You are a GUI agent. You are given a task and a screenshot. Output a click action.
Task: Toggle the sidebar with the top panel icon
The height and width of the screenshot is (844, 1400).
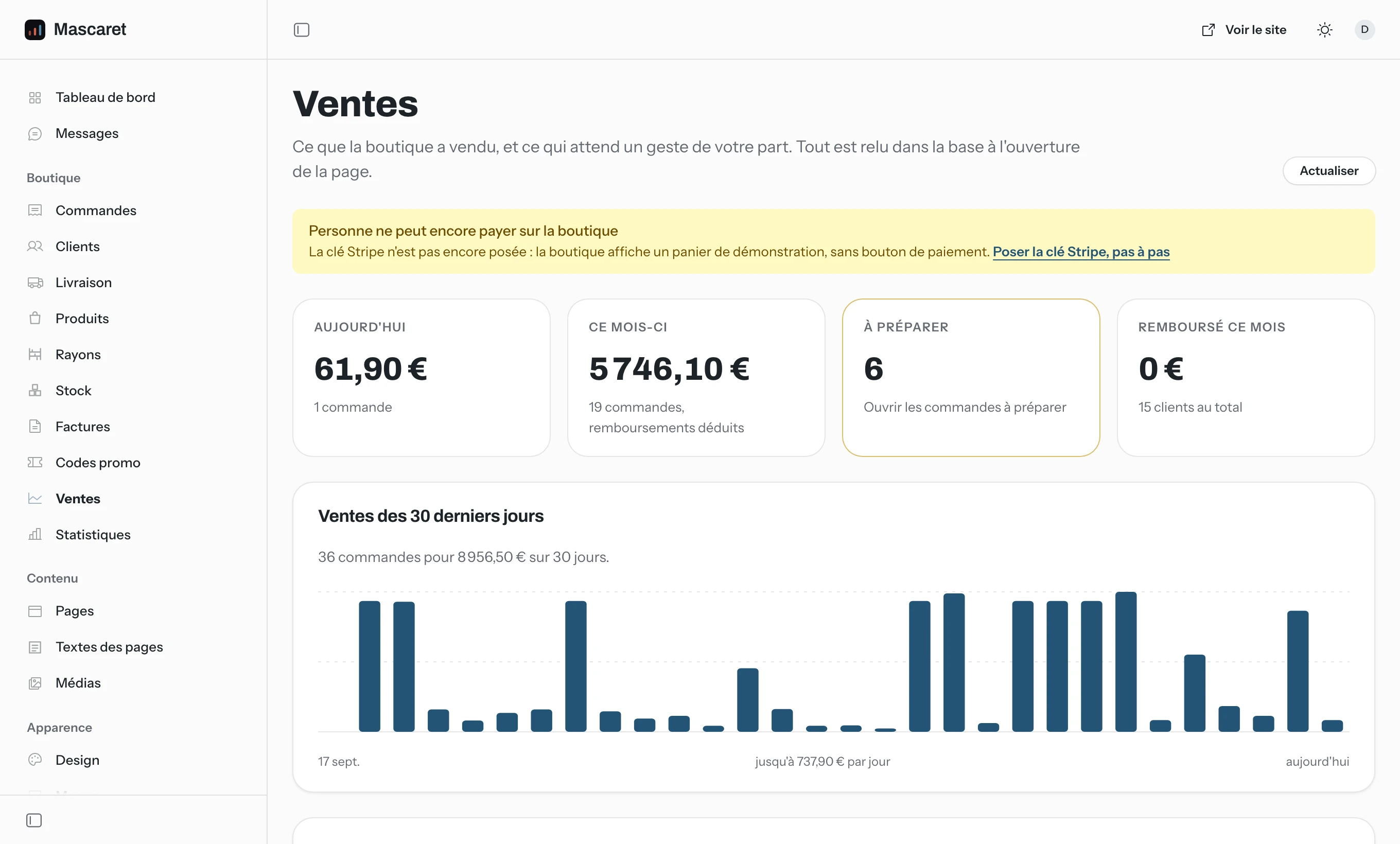301,29
